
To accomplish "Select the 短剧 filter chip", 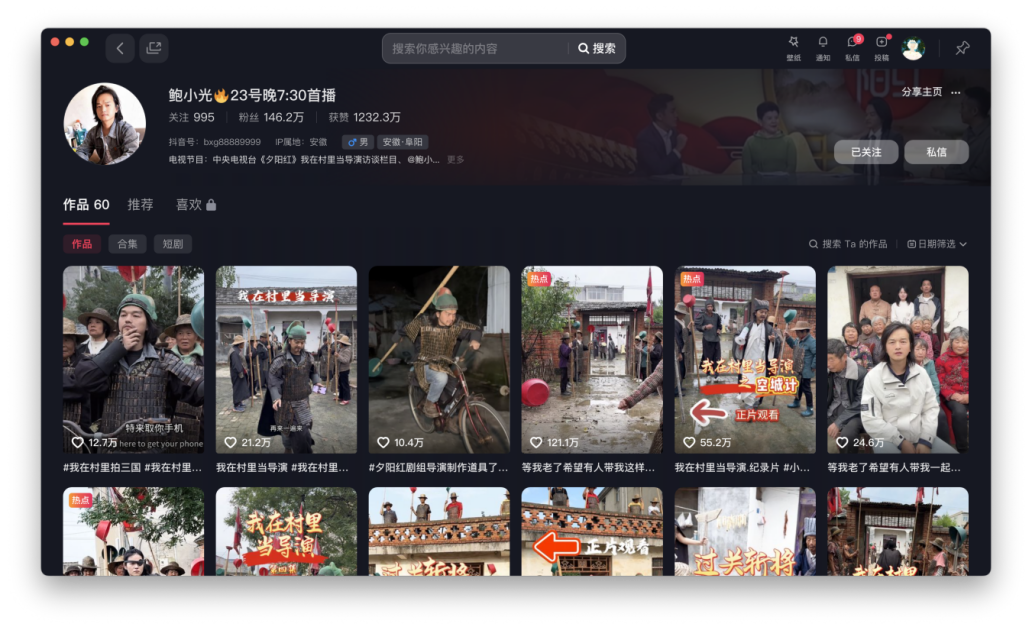I will click(172, 244).
